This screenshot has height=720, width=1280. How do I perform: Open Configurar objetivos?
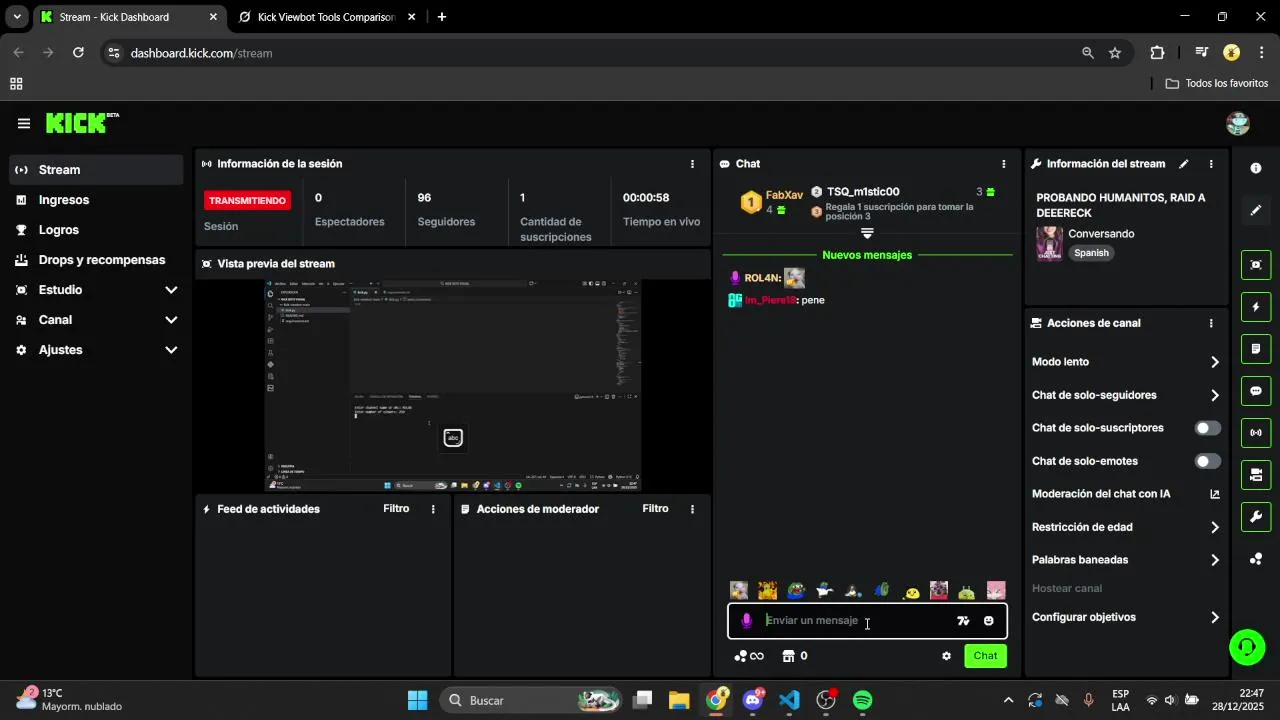click(1126, 617)
